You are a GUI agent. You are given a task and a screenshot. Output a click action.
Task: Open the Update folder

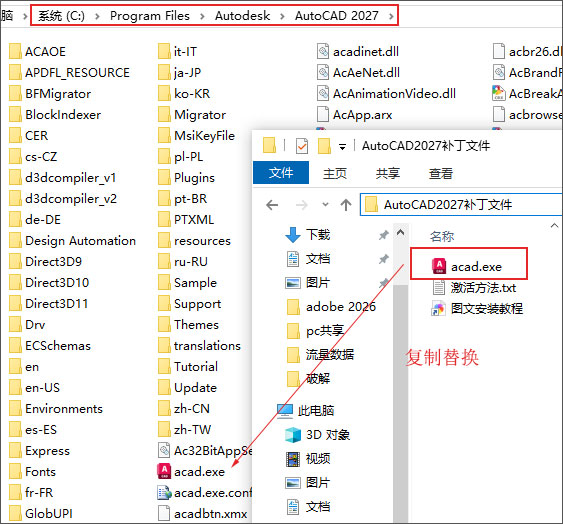tap(187, 388)
